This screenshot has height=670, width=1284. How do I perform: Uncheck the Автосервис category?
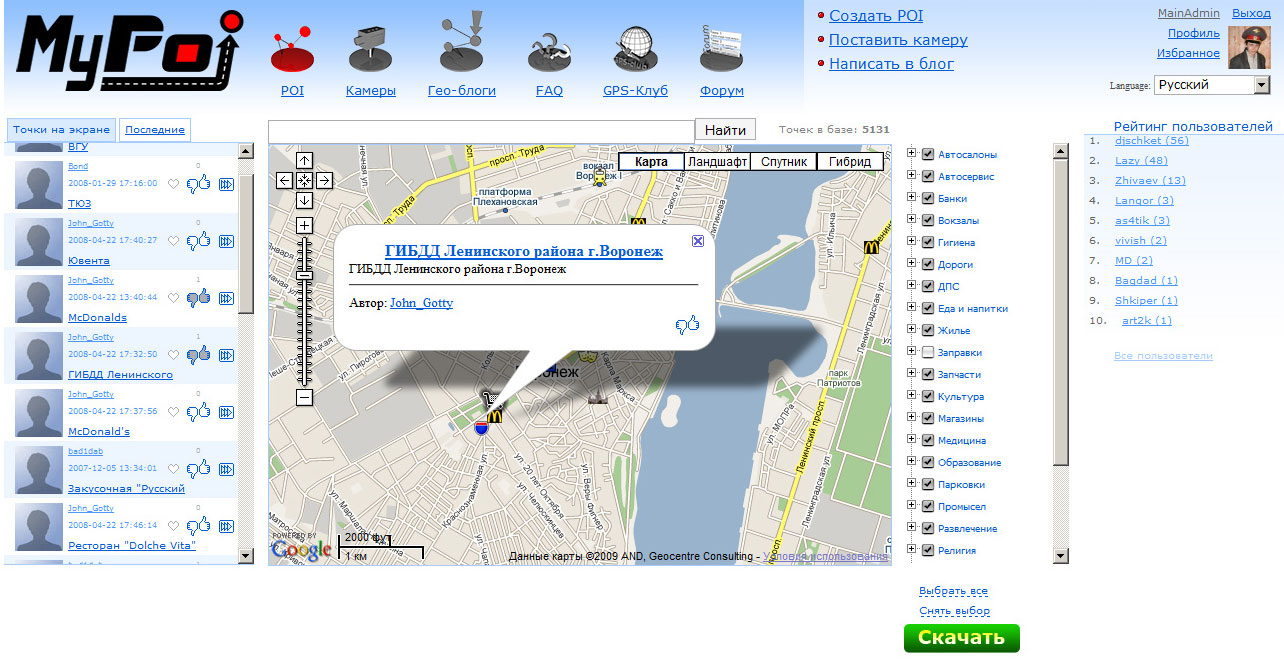928,176
